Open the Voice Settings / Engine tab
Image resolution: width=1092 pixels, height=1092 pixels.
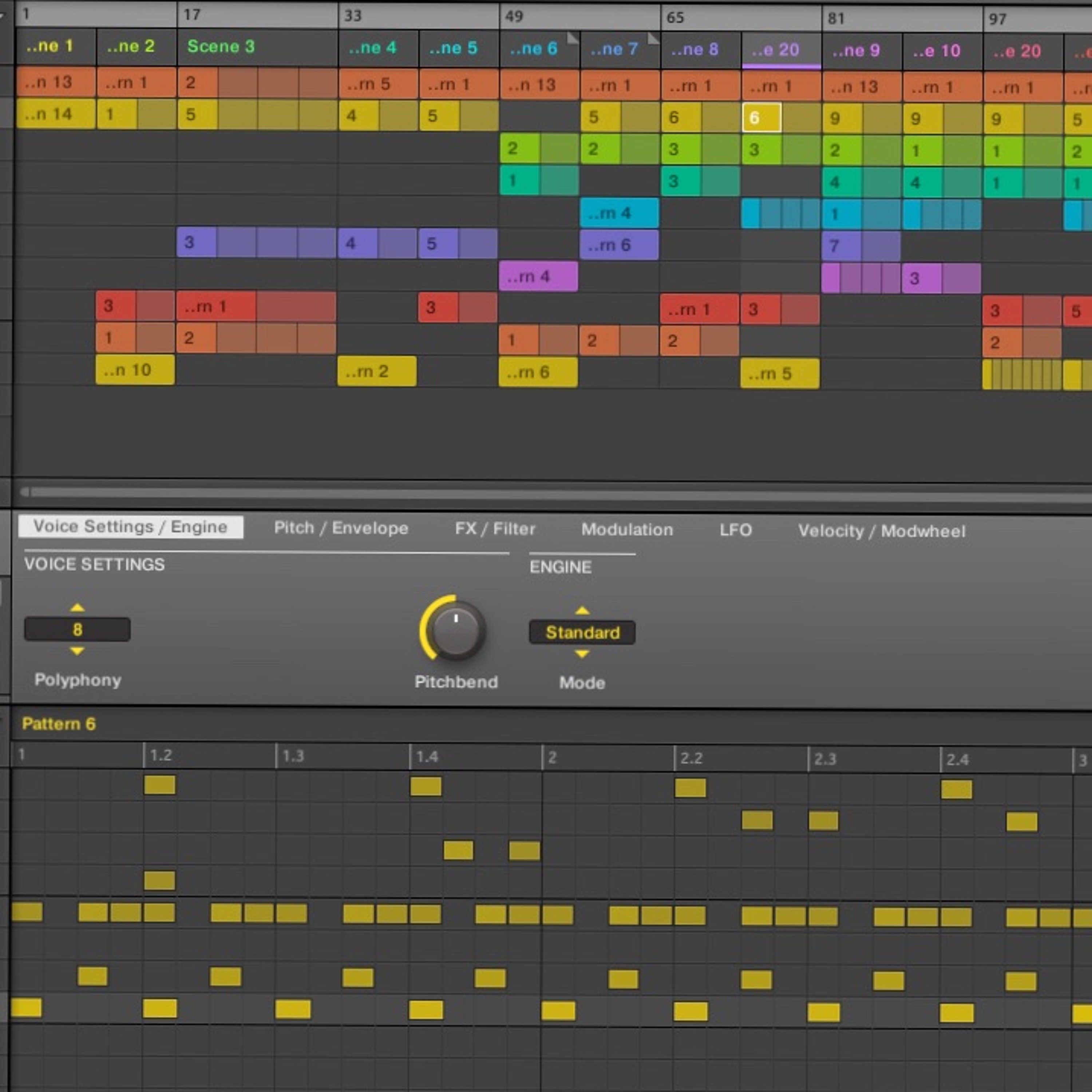pyautogui.click(x=131, y=527)
